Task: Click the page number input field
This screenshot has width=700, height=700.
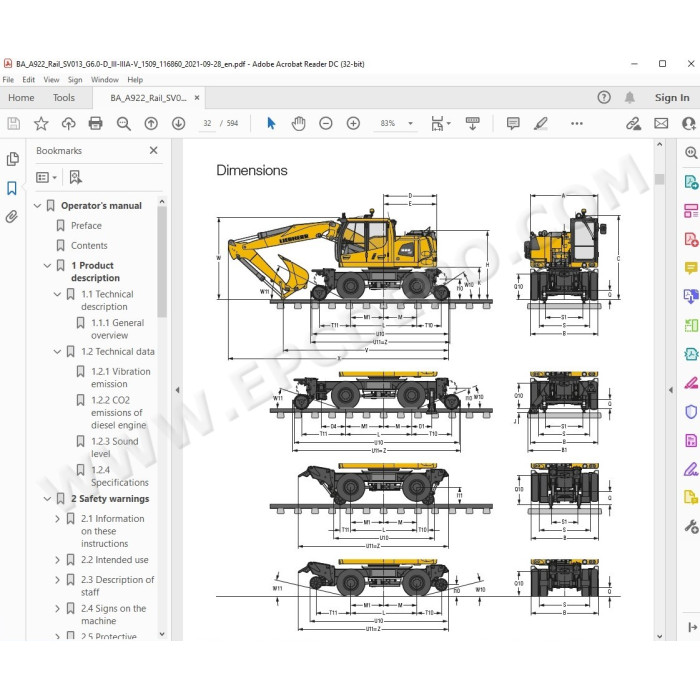Action: tap(208, 123)
